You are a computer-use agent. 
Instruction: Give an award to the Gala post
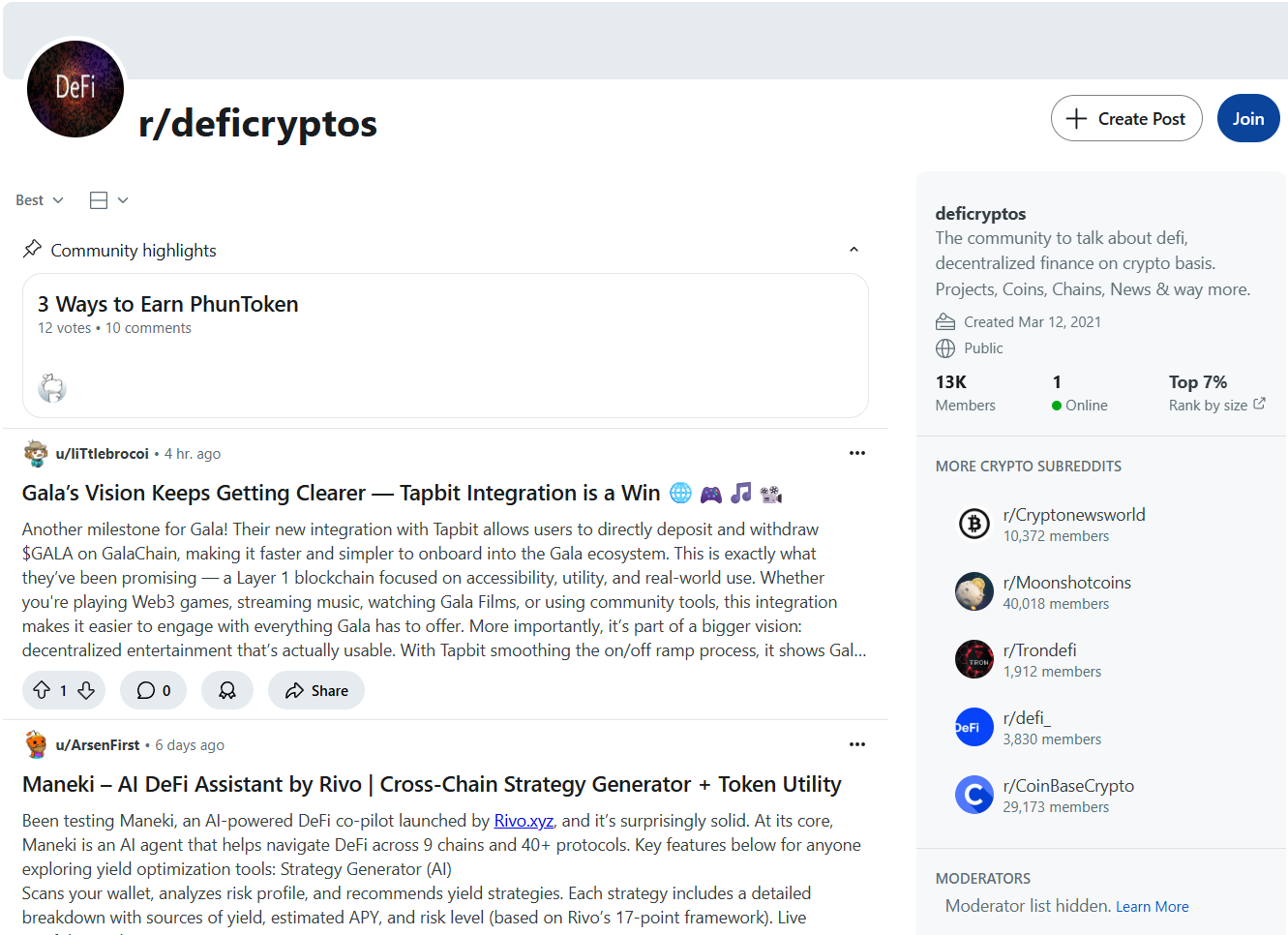(227, 690)
